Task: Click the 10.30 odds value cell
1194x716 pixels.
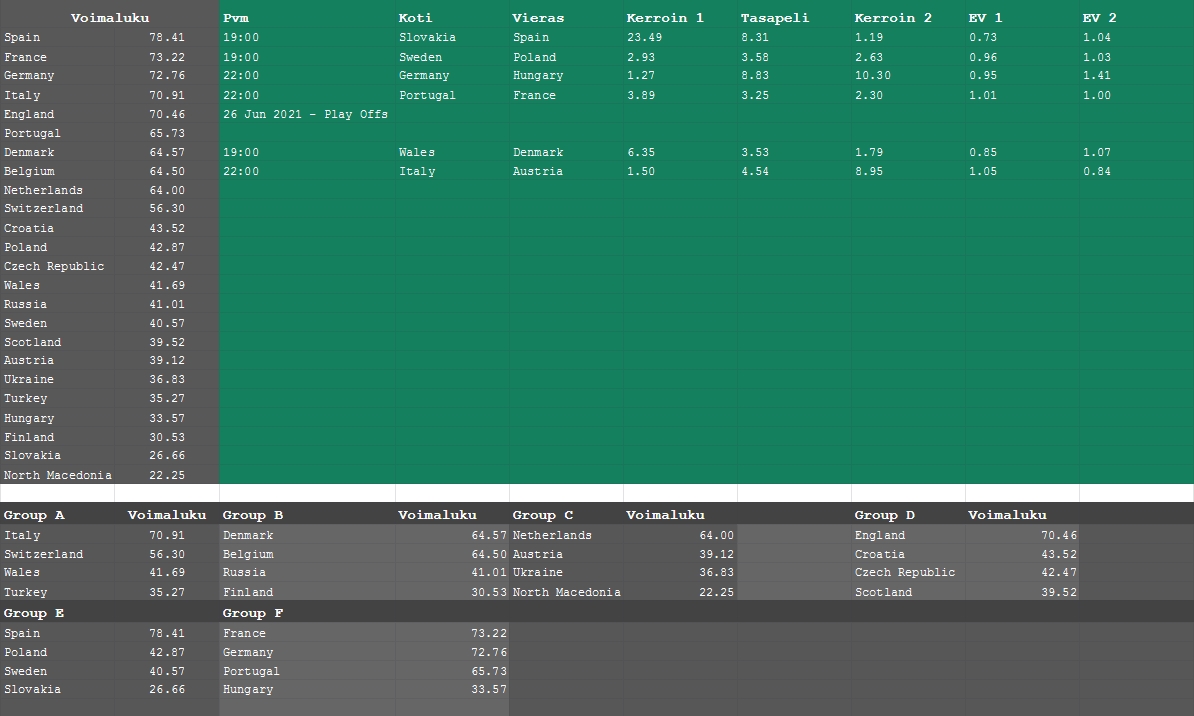Action: coord(872,75)
